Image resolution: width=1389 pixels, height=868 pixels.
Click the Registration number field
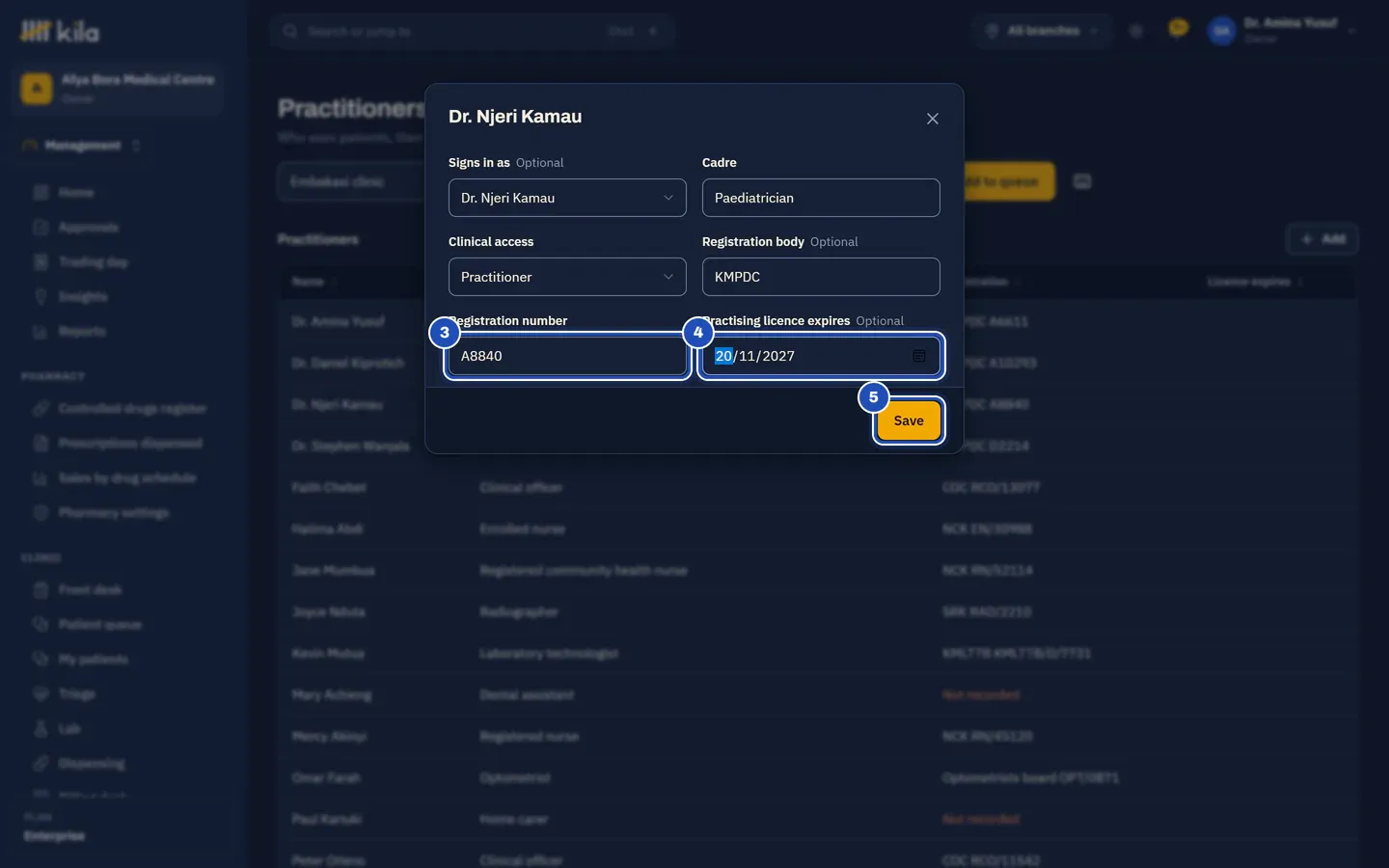(567, 356)
